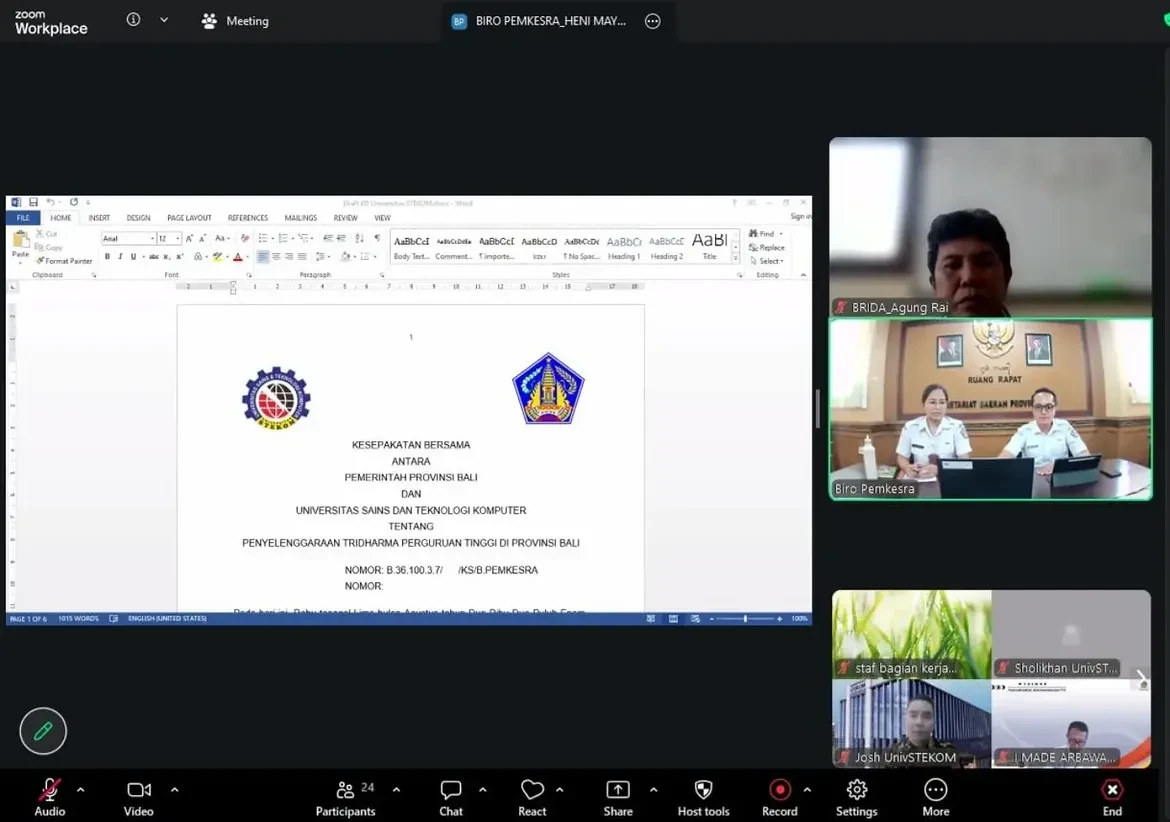Expand the arrow next to Participants
1170x822 pixels.
pos(396,789)
